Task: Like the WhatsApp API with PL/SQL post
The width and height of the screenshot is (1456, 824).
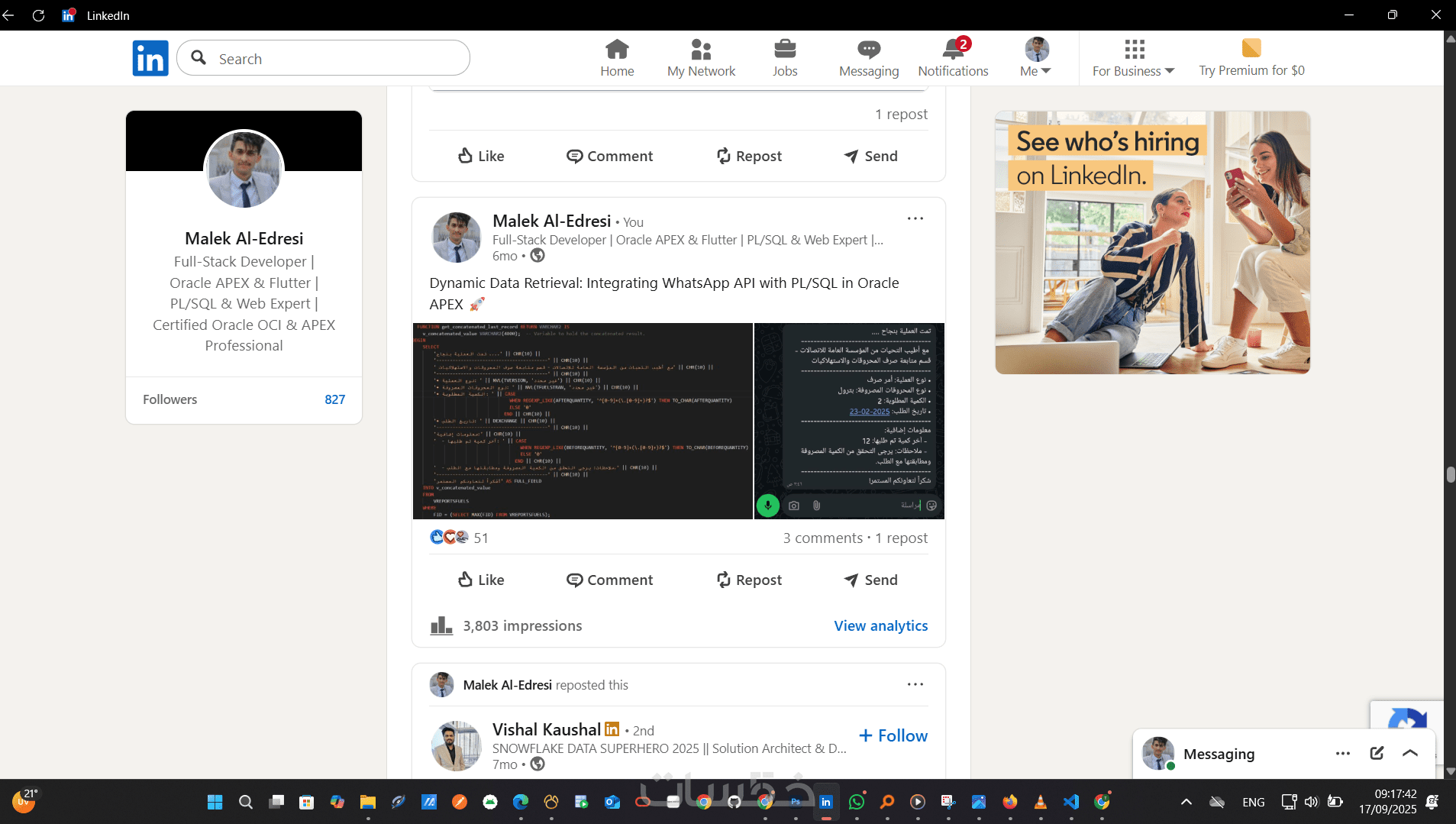Action: 481,580
